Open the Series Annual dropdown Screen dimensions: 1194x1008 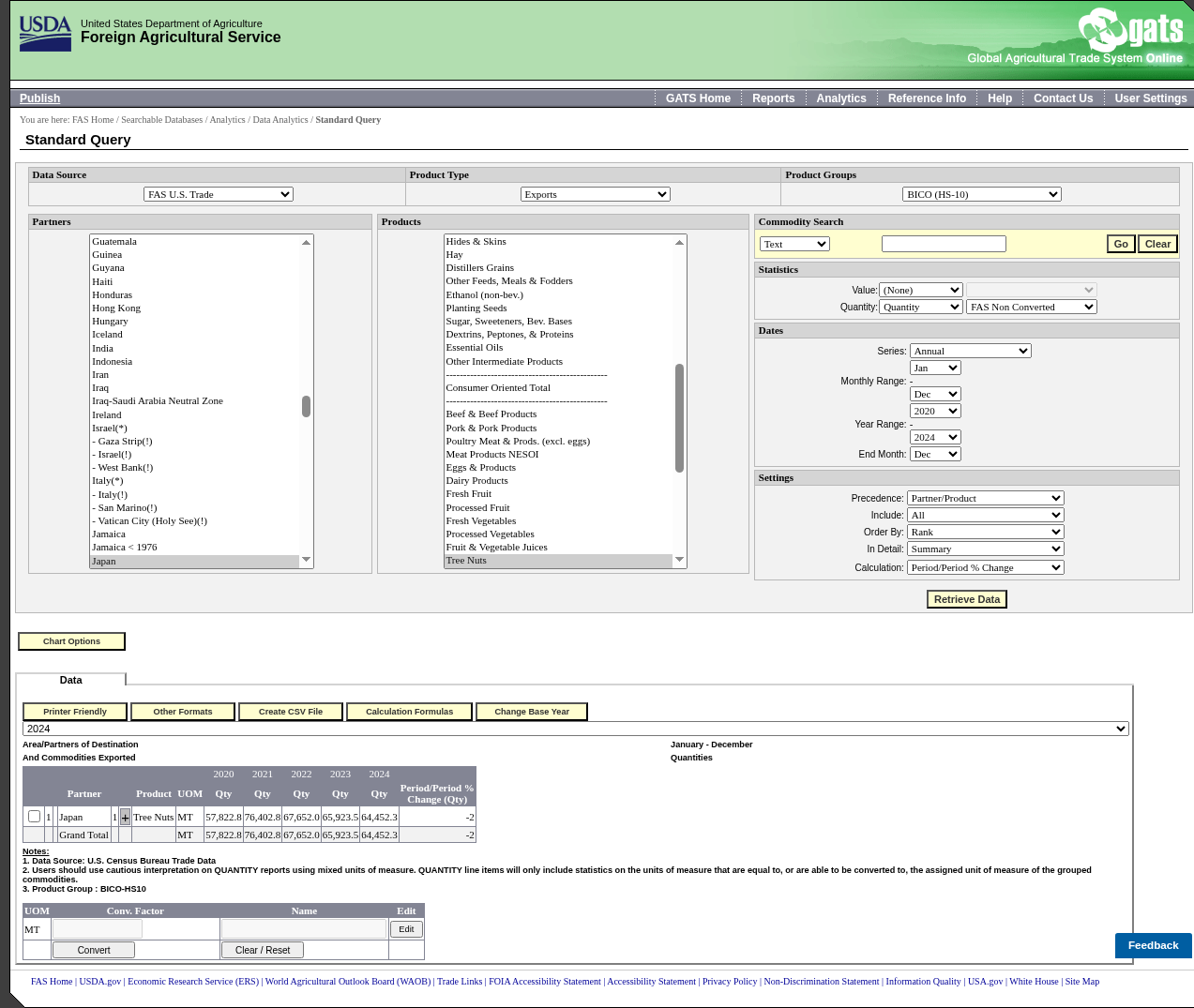coord(971,351)
